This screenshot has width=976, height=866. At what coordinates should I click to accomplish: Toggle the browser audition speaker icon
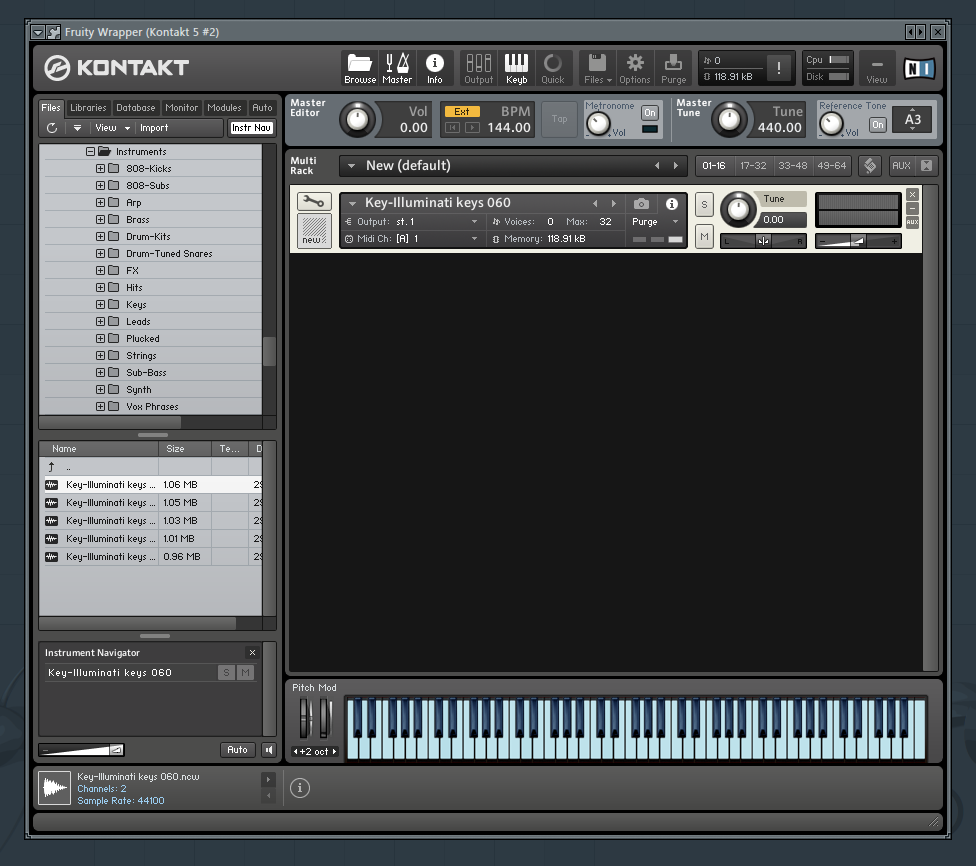[269, 750]
